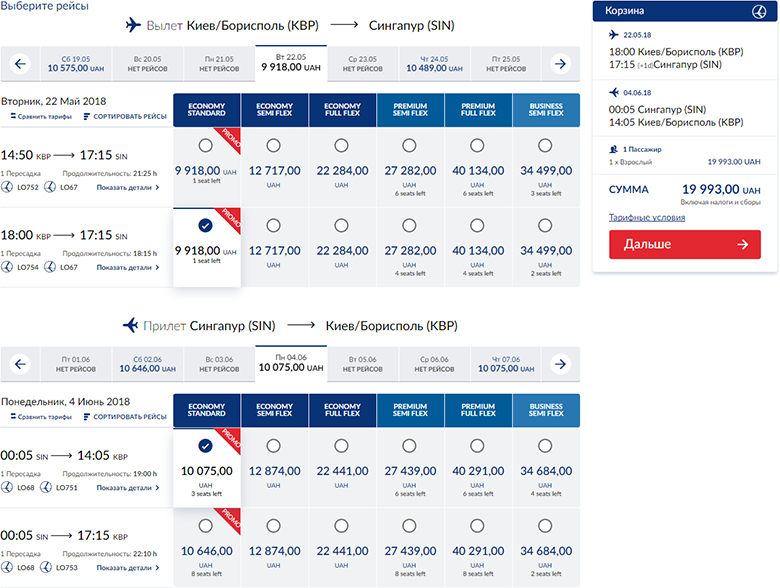Click the next dates arrow for return
The image size is (780, 588).
[x=561, y=364]
